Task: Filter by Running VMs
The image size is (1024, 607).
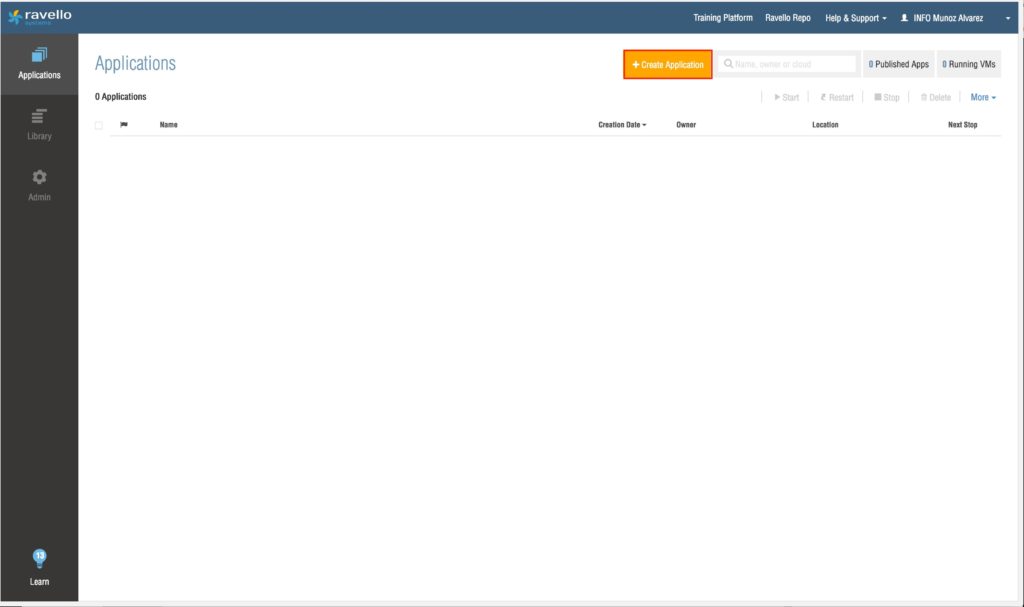Action: point(968,64)
